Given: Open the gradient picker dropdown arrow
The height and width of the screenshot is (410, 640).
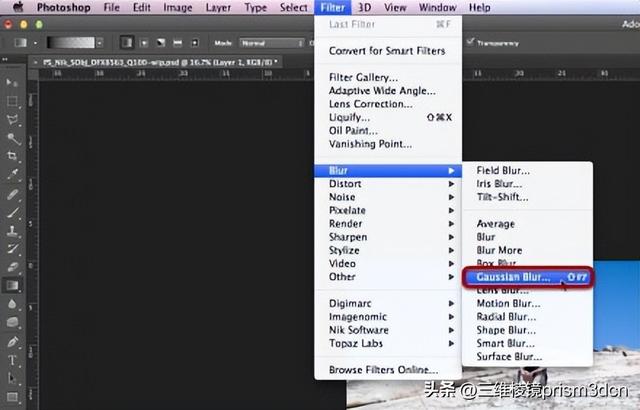Looking at the screenshot, I should click(x=100, y=42).
